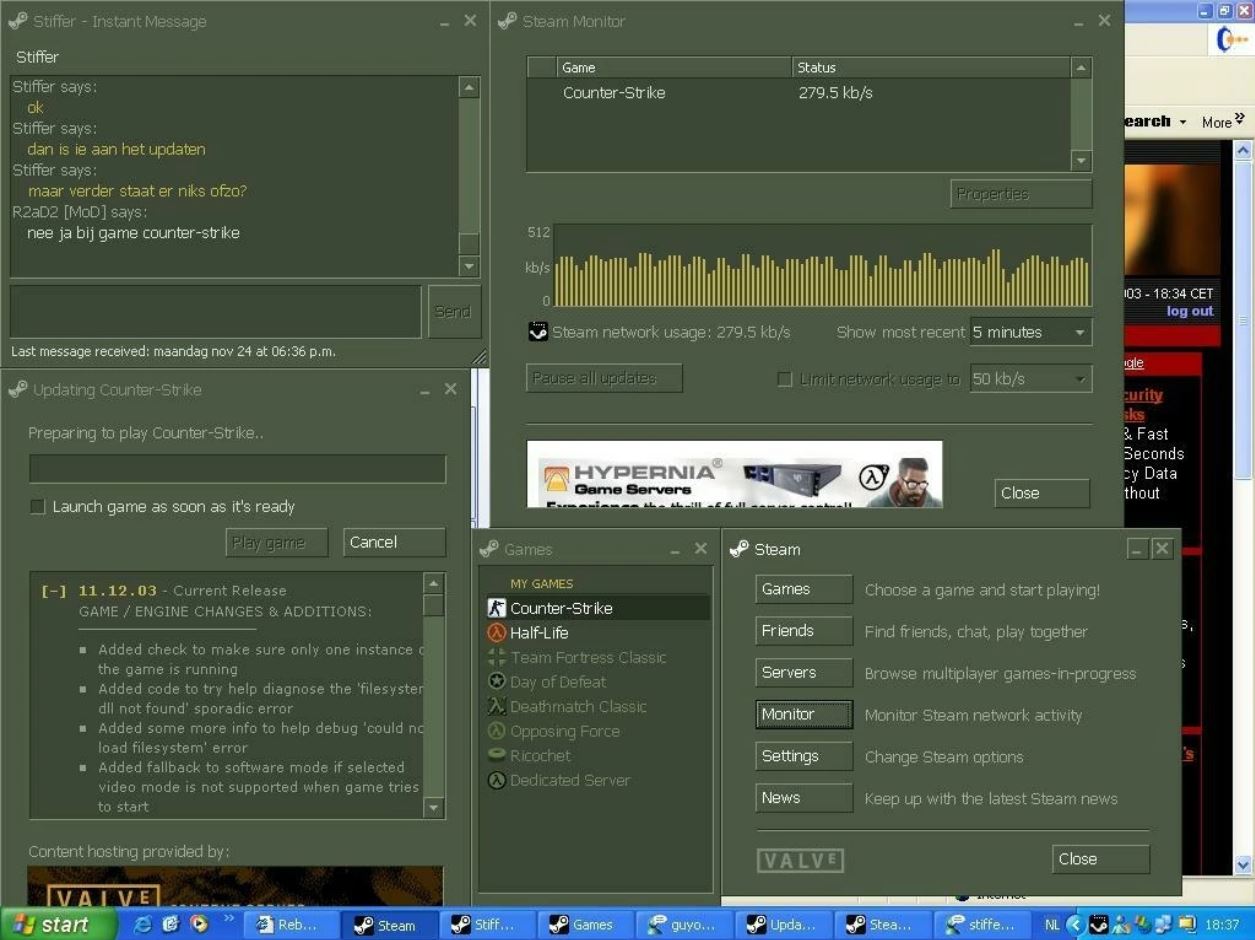Select Counter-Strike icon in My Games list
The image size is (1255, 940).
(x=497, y=608)
